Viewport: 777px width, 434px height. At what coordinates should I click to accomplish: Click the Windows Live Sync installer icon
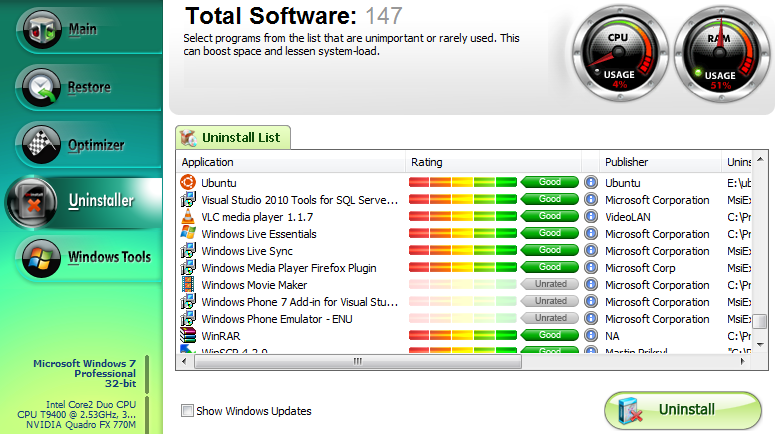pos(188,251)
